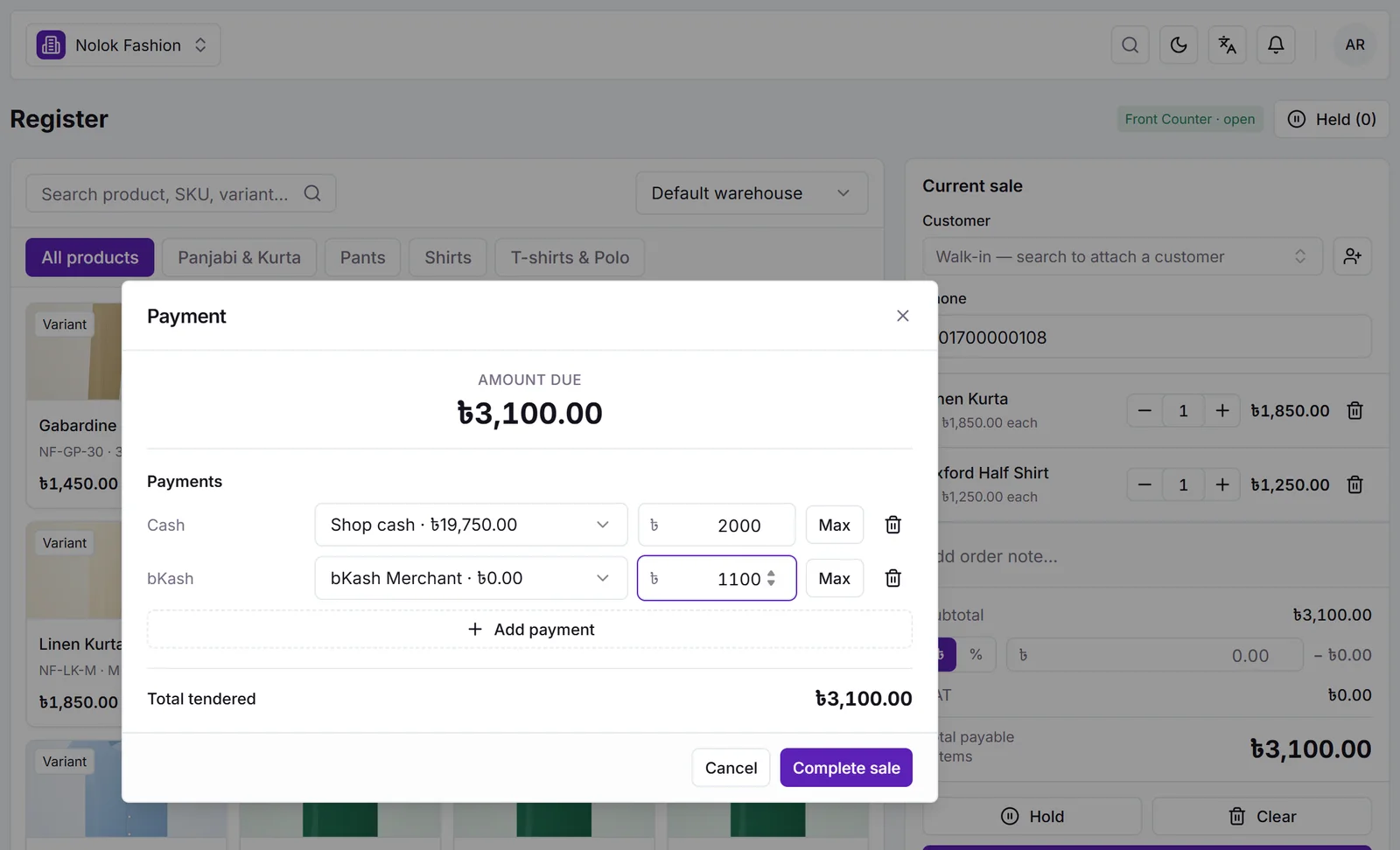This screenshot has width=1400, height=850.
Task: Select the T-shirts & Polo tab
Action: (x=570, y=257)
